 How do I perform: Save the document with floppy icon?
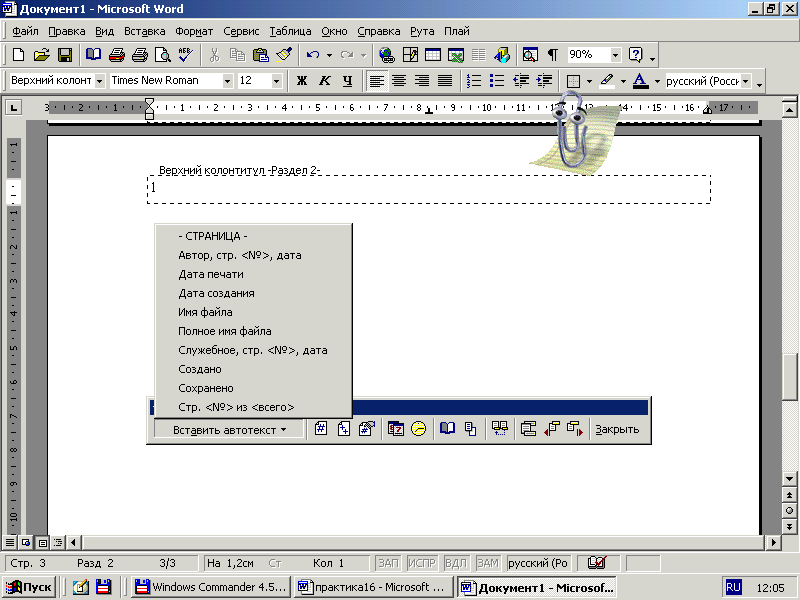[x=65, y=55]
